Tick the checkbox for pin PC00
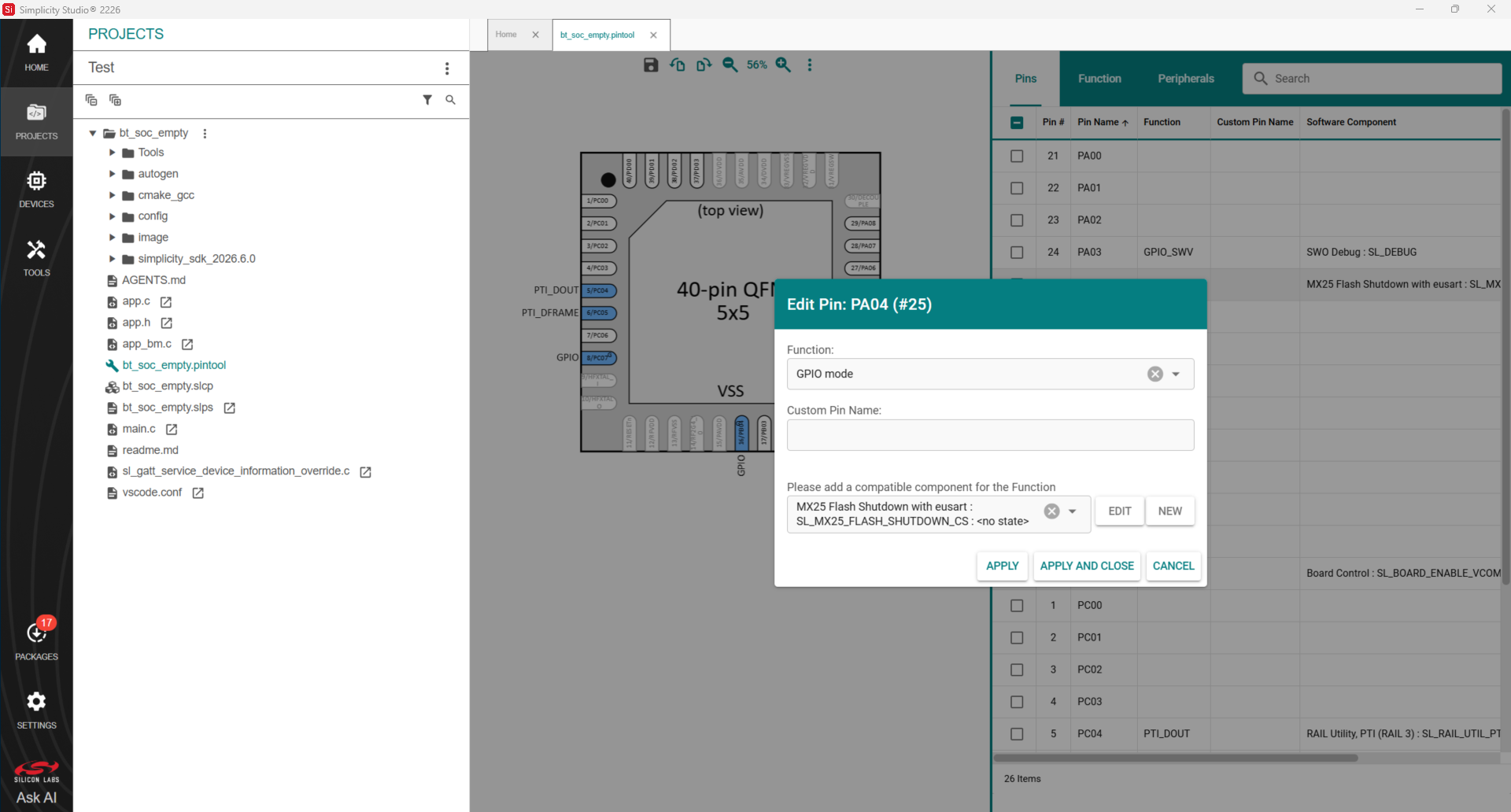 [x=1017, y=606]
